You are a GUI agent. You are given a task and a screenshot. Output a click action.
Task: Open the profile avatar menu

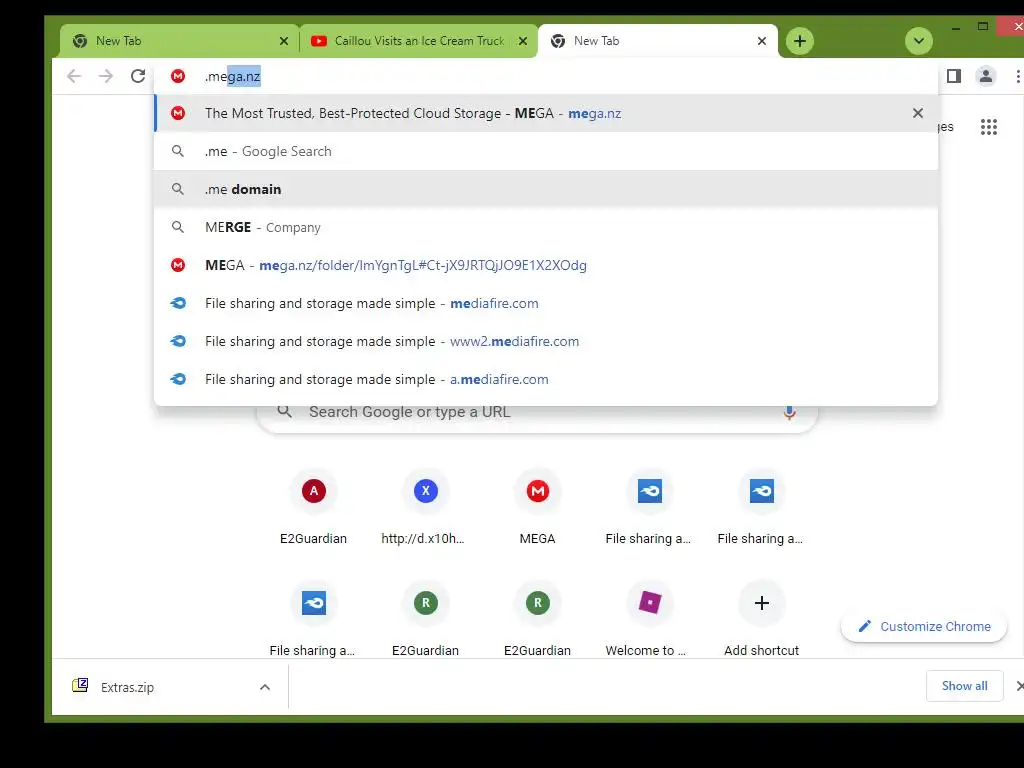(985, 76)
